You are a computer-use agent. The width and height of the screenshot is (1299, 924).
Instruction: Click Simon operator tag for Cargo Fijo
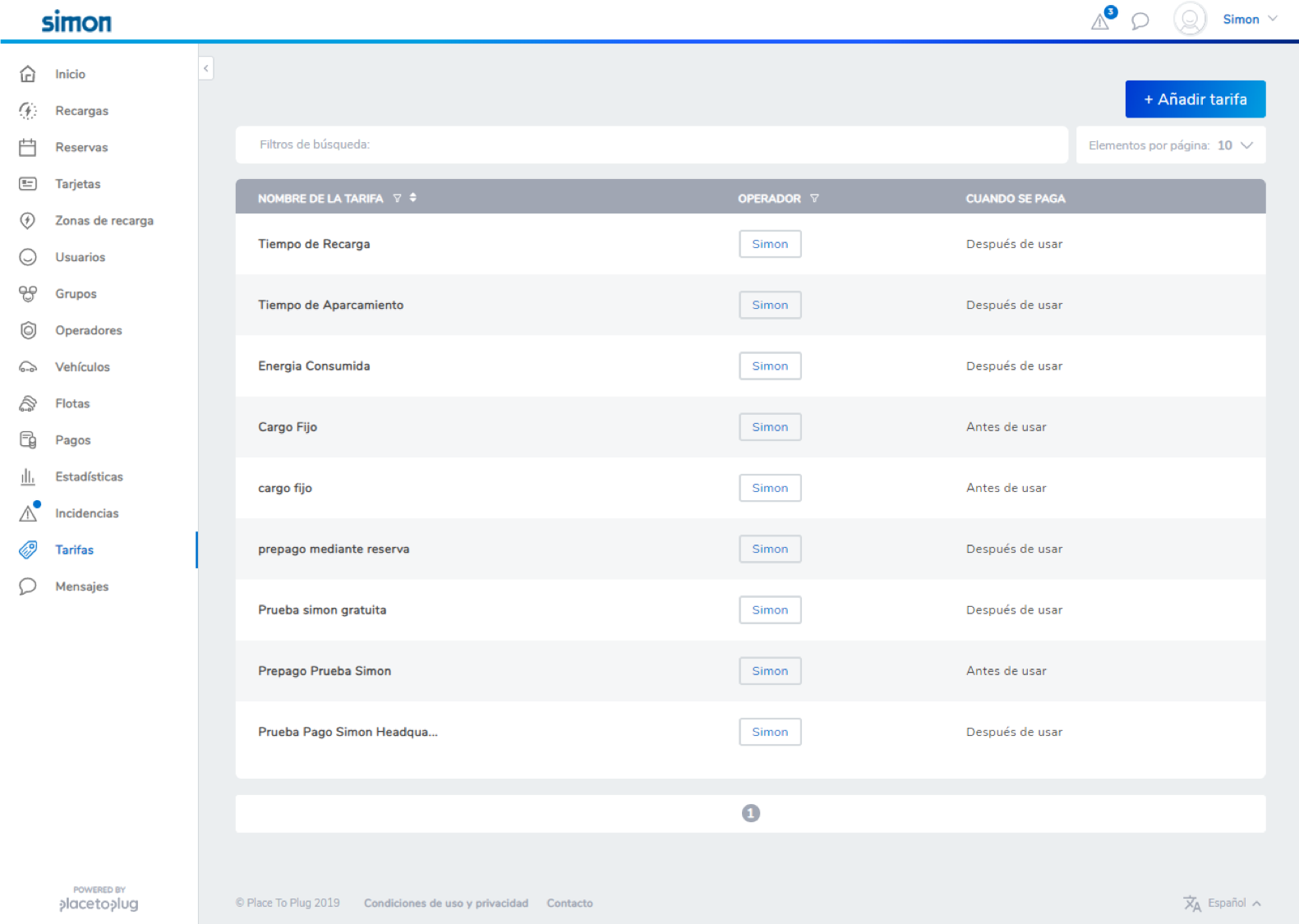pos(770,427)
